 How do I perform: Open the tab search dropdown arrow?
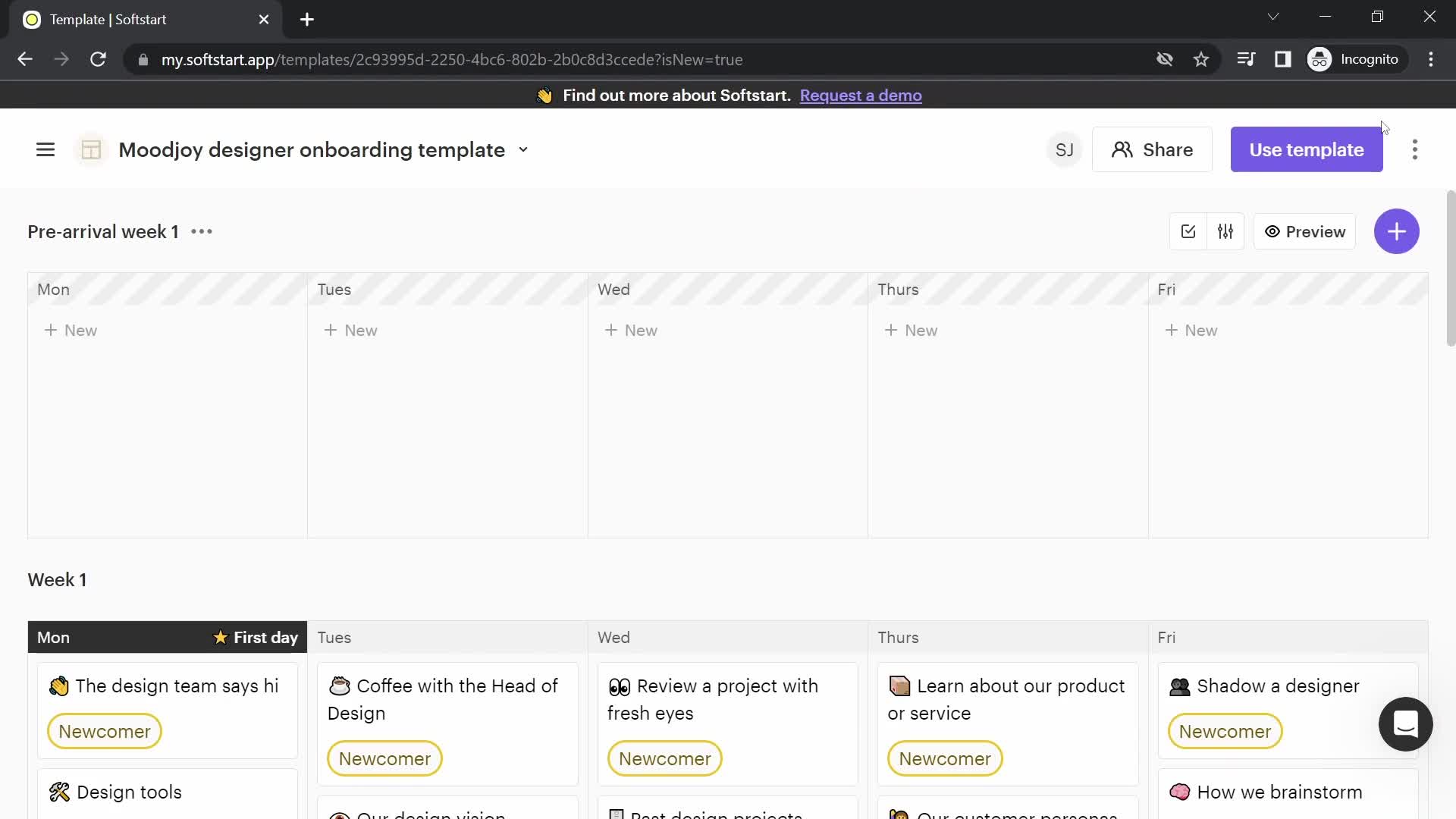click(x=1273, y=17)
